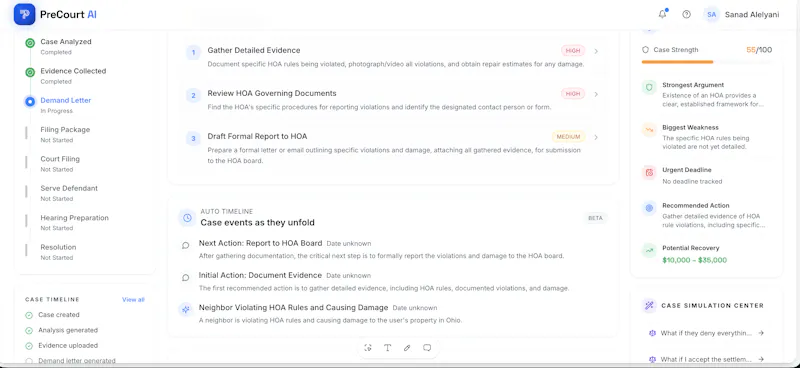Select the comment tool in the bottom toolbar
Image resolution: width=800 pixels, height=368 pixels.
[427, 348]
